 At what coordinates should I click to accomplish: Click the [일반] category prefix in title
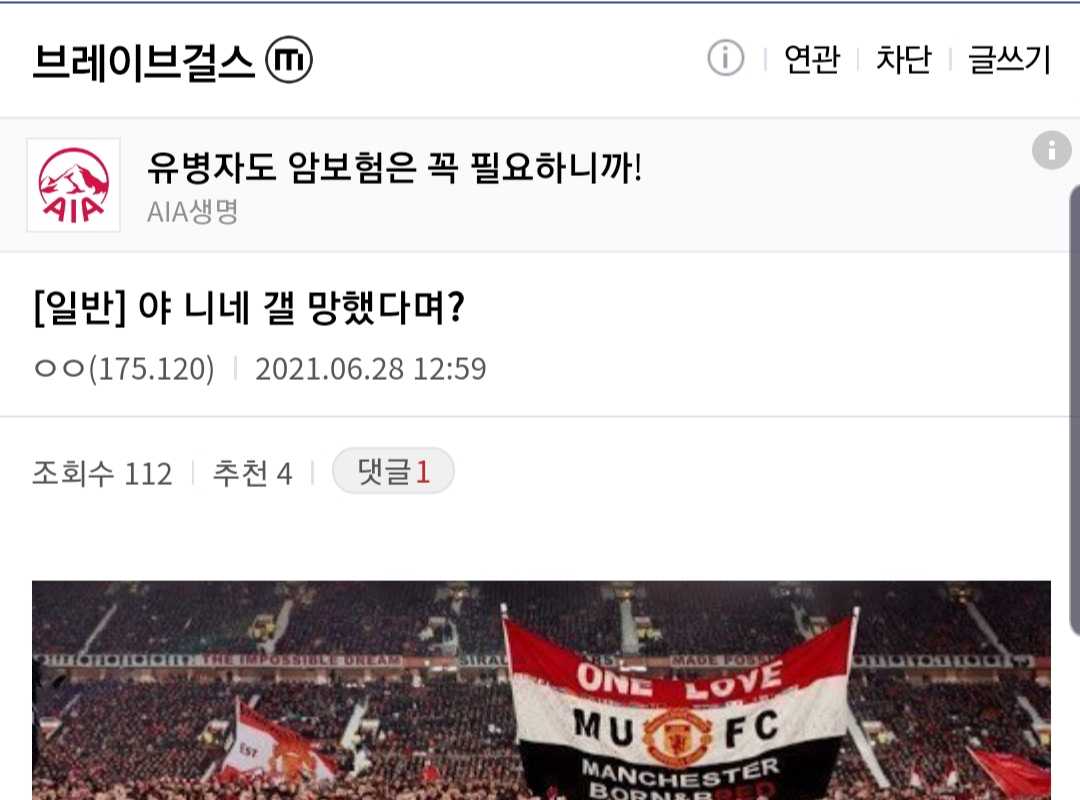click(x=80, y=308)
